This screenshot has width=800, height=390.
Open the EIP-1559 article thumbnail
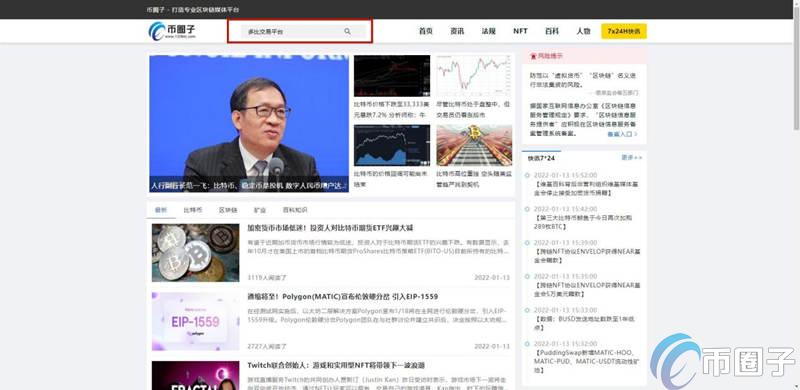click(x=195, y=321)
